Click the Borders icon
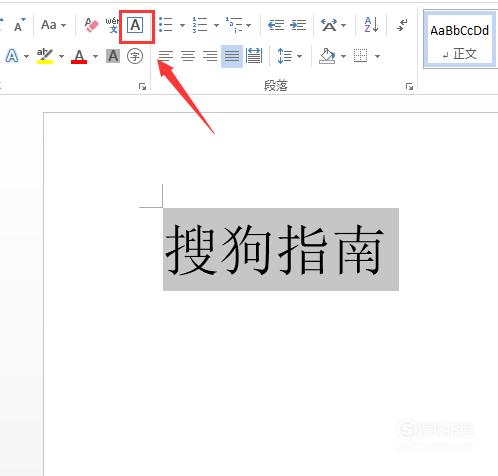 click(360, 56)
